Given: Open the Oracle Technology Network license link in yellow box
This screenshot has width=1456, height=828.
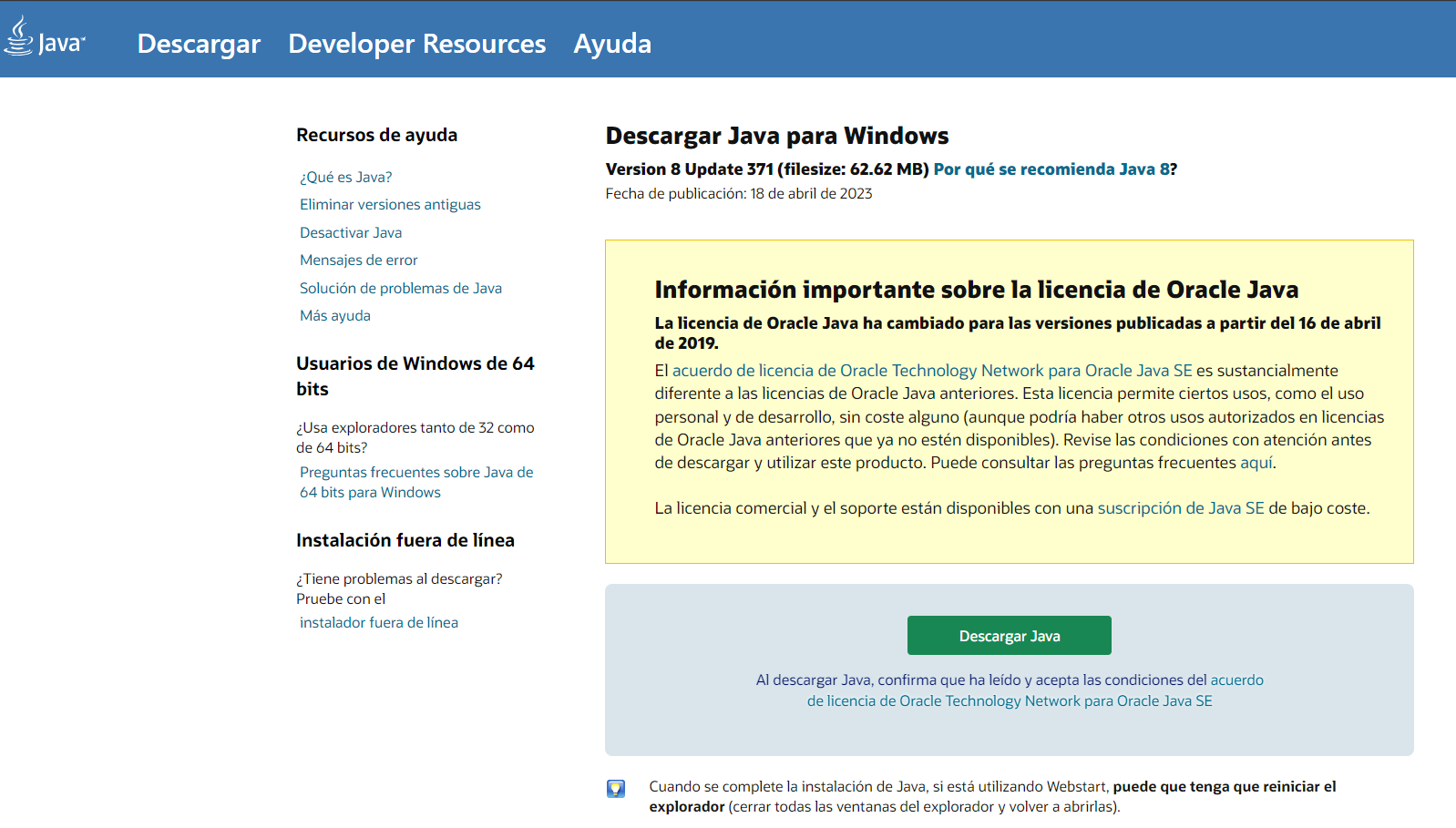Looking at the screenshot, I should pos(932,371).
